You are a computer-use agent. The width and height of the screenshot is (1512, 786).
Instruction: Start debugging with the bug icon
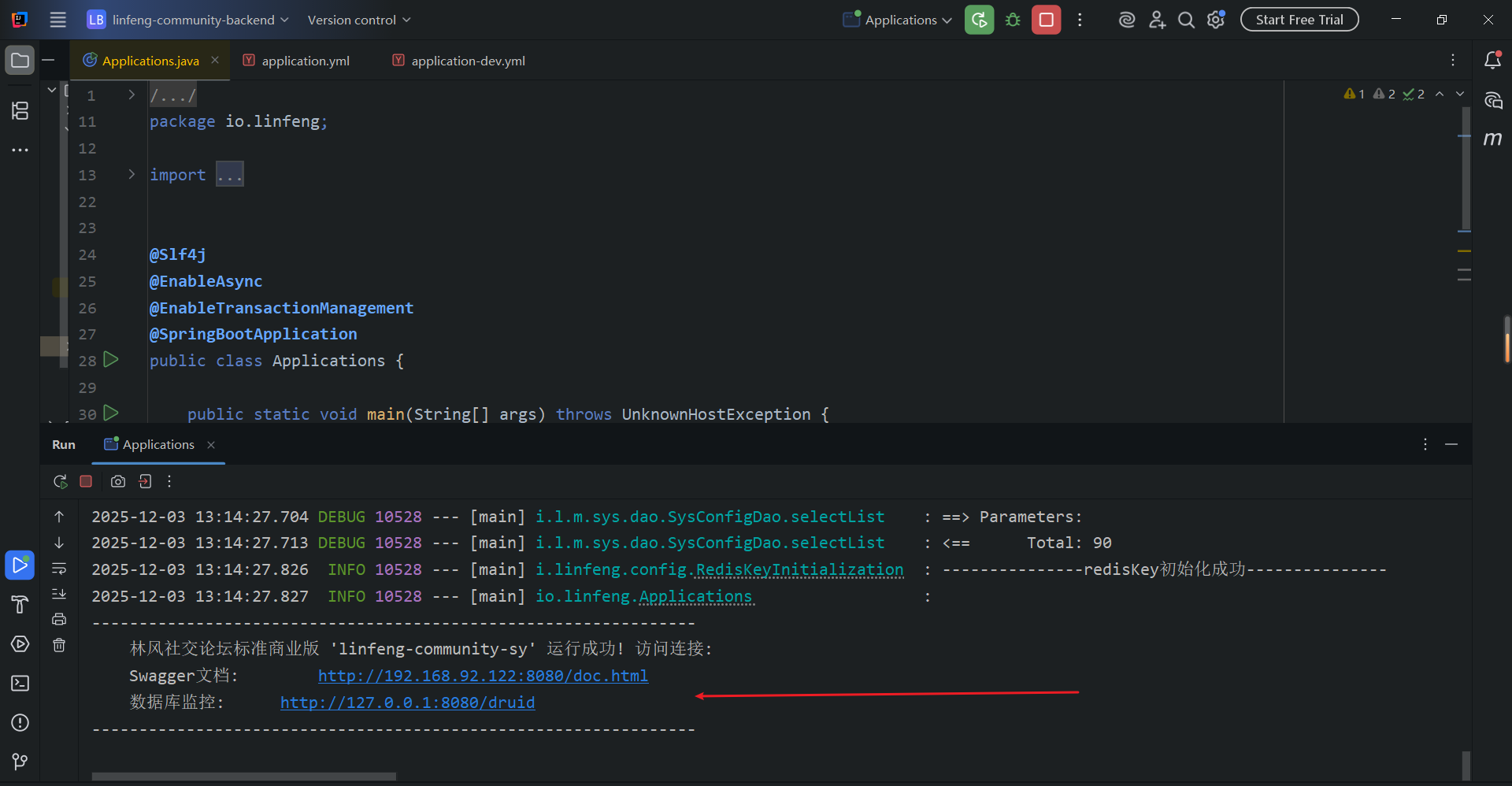click(x=1013, y=20)
